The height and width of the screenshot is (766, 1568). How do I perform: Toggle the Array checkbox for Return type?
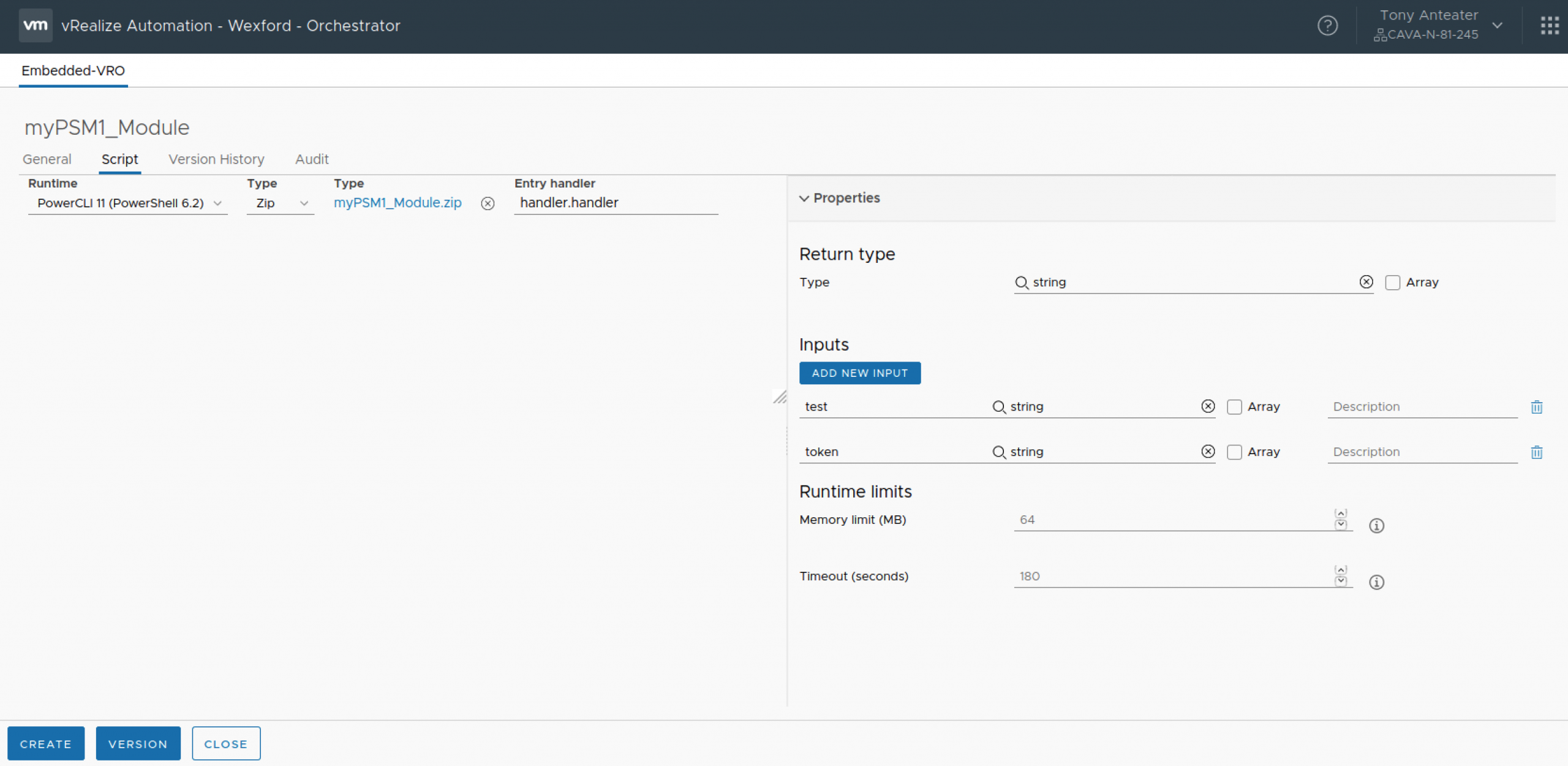[1392, 282]
